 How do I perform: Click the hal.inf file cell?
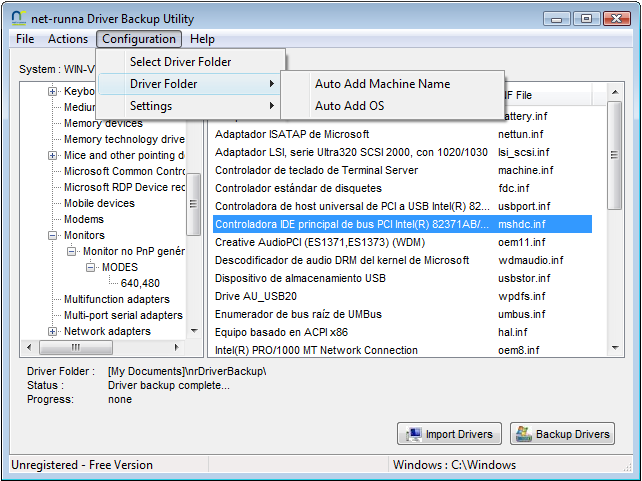tap(513, 332)
